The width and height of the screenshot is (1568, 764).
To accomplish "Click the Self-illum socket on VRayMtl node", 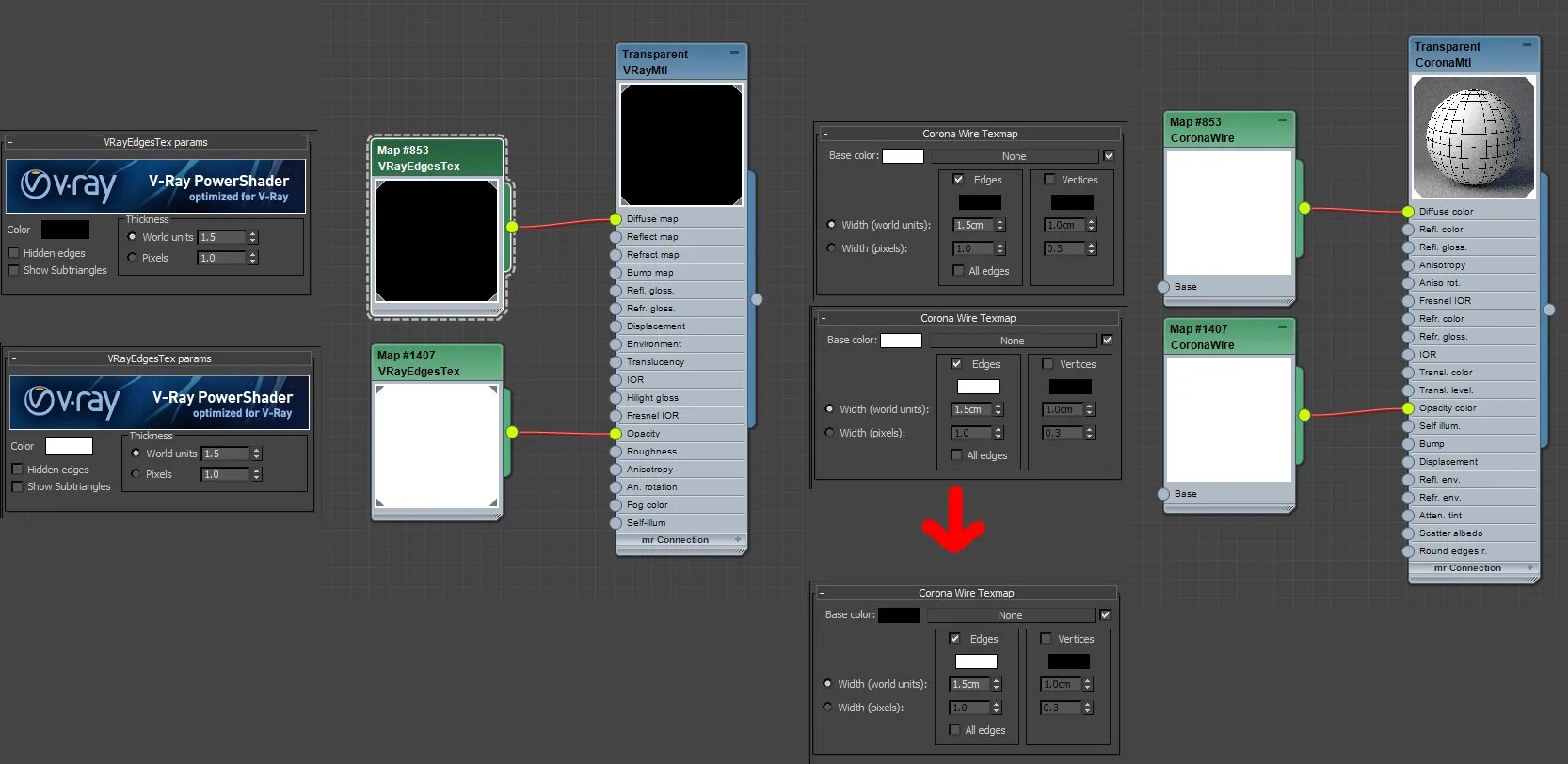I will click(x=616, y=523).
